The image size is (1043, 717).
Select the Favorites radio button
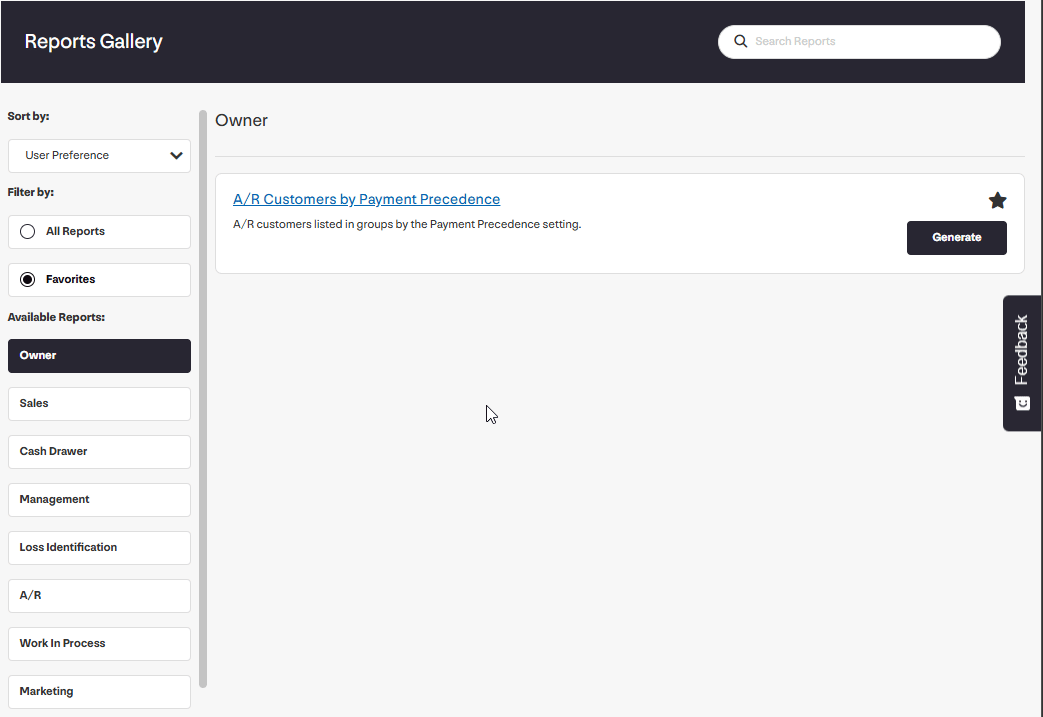point(28,280)
